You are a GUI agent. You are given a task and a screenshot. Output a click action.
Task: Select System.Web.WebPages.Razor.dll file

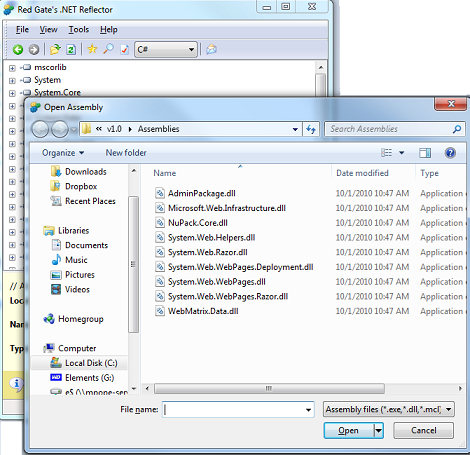[x=222, y=296]
